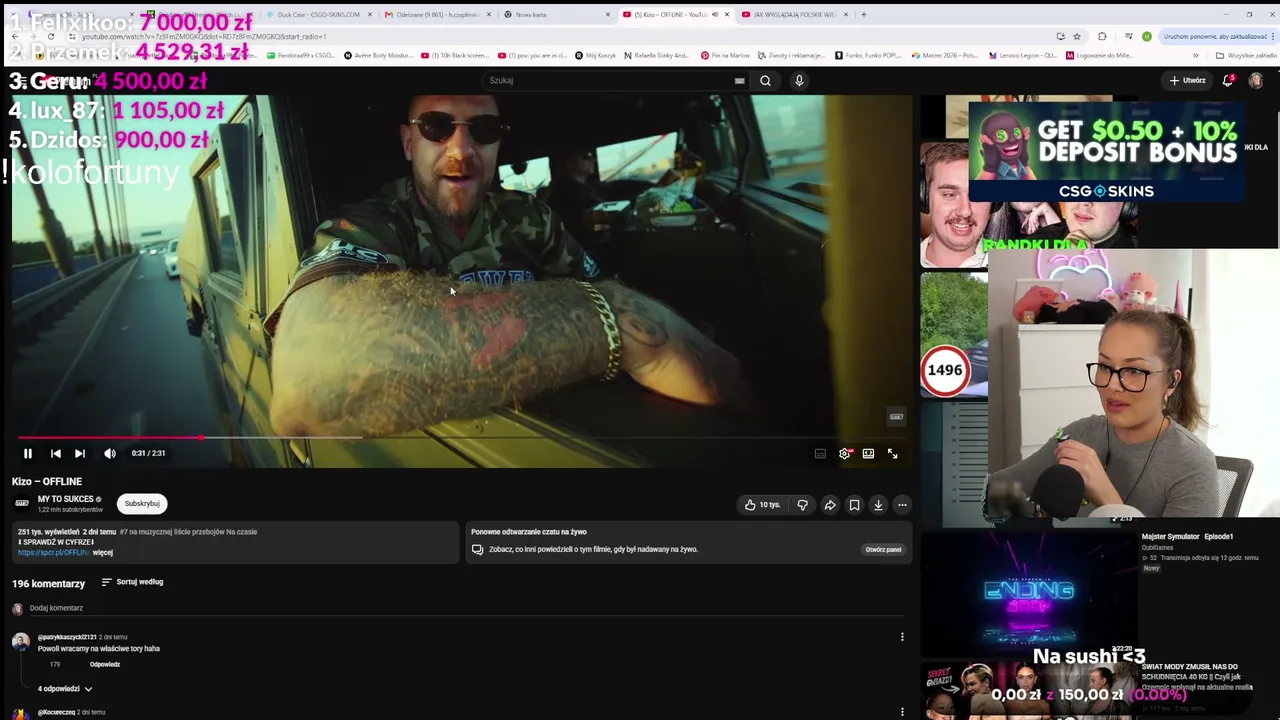Open the Wszystkie zakładki bookmarks folder

click(x=1246, y=56)
